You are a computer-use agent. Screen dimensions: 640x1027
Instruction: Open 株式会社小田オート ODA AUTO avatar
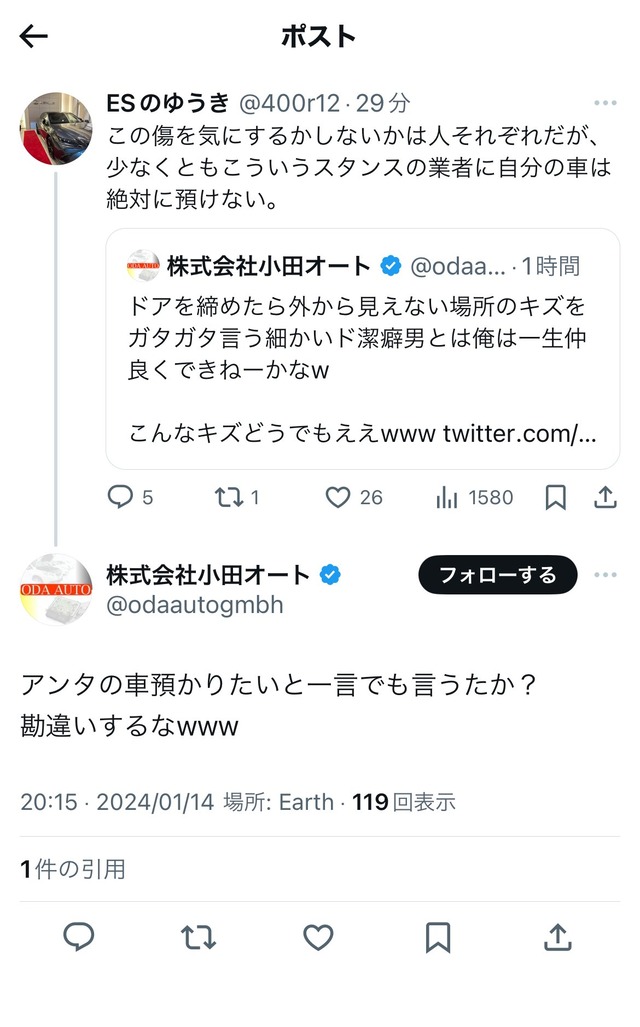(56, 589)
